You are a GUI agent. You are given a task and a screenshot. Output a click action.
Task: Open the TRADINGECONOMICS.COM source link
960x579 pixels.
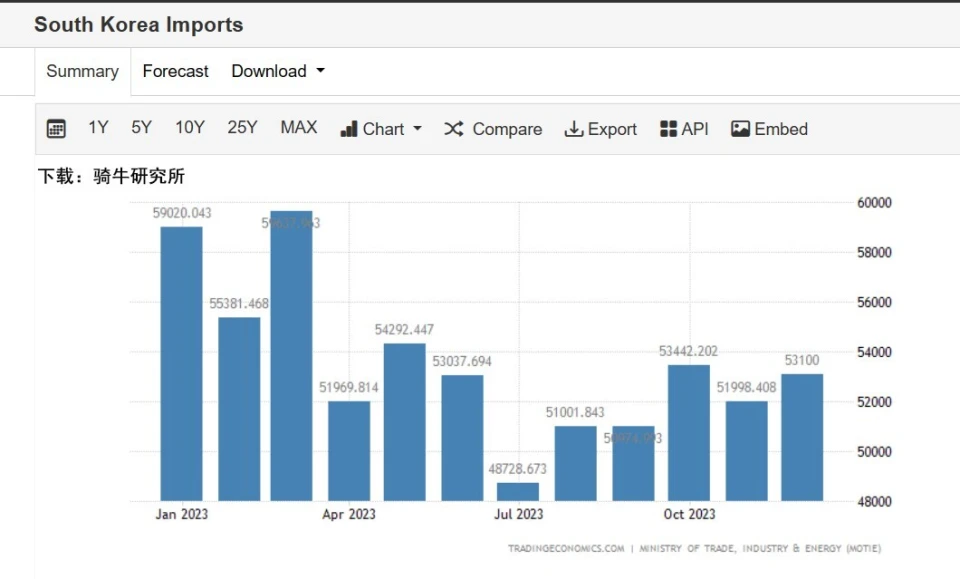566,548
